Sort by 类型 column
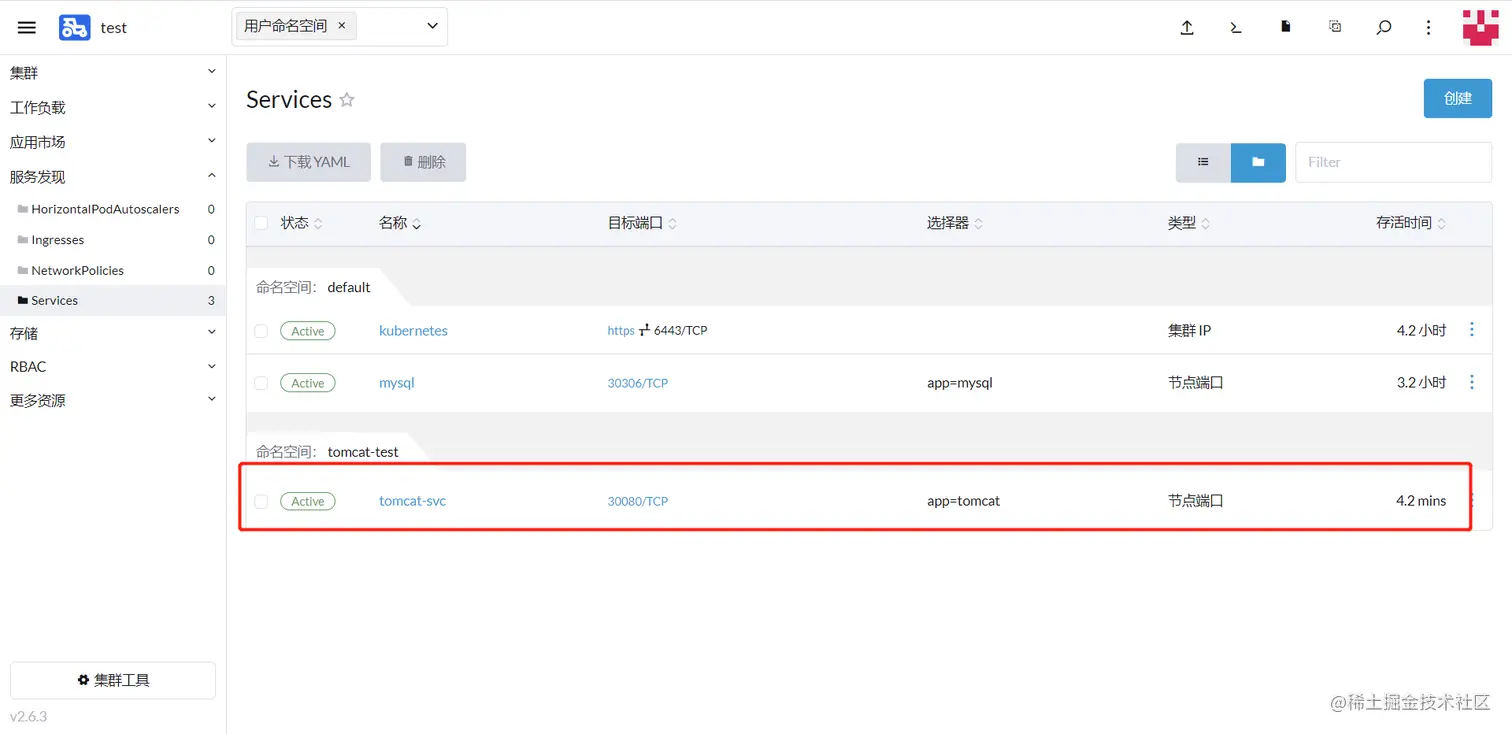 1189,223
